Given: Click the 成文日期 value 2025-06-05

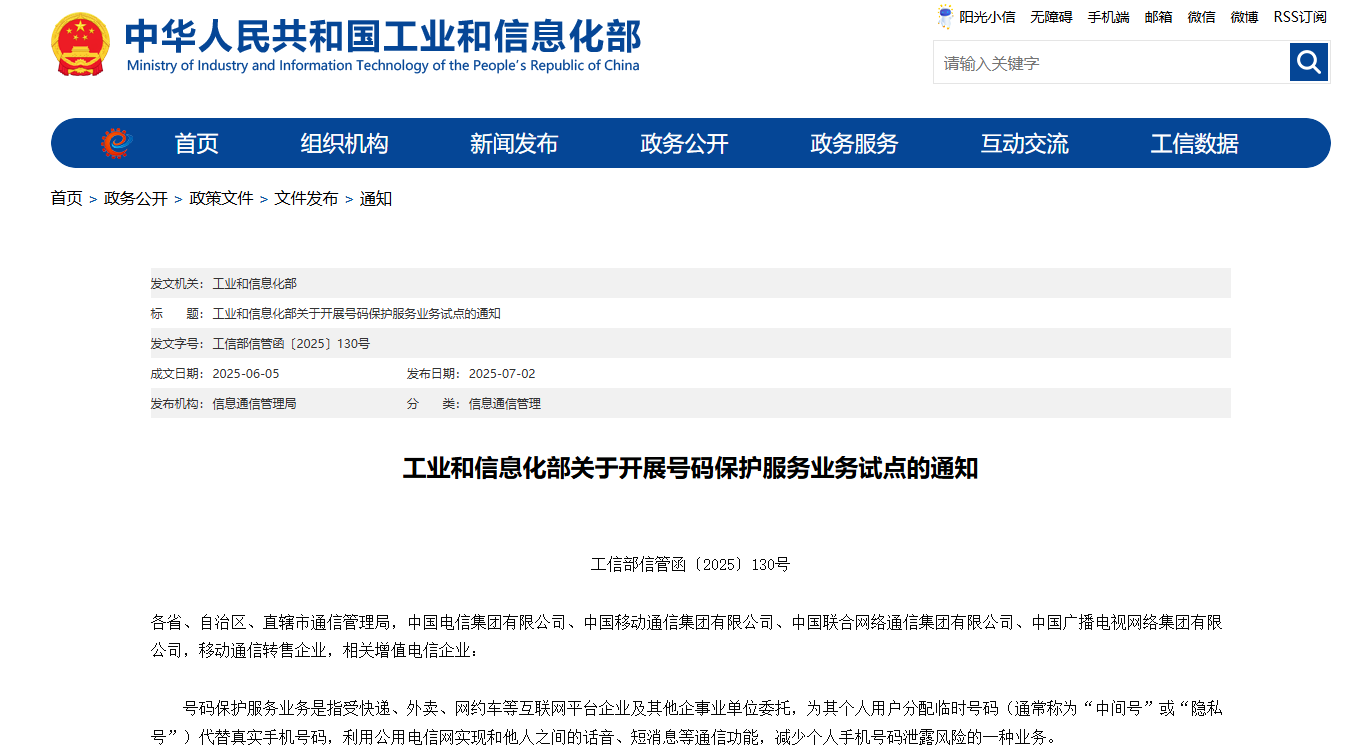Looking at the screenshot, I should pos(246,374).
